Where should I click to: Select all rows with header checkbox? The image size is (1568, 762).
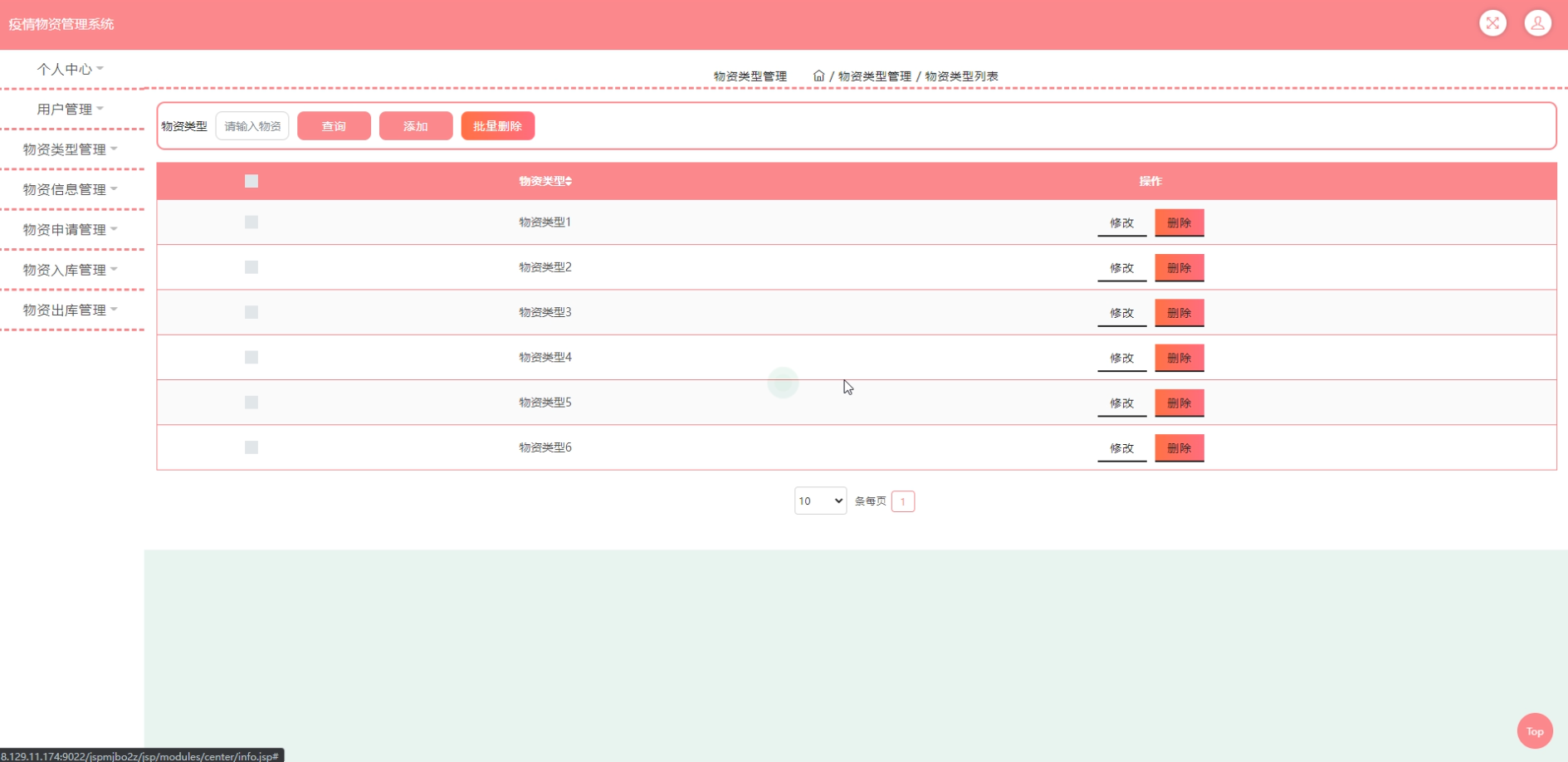252,181
